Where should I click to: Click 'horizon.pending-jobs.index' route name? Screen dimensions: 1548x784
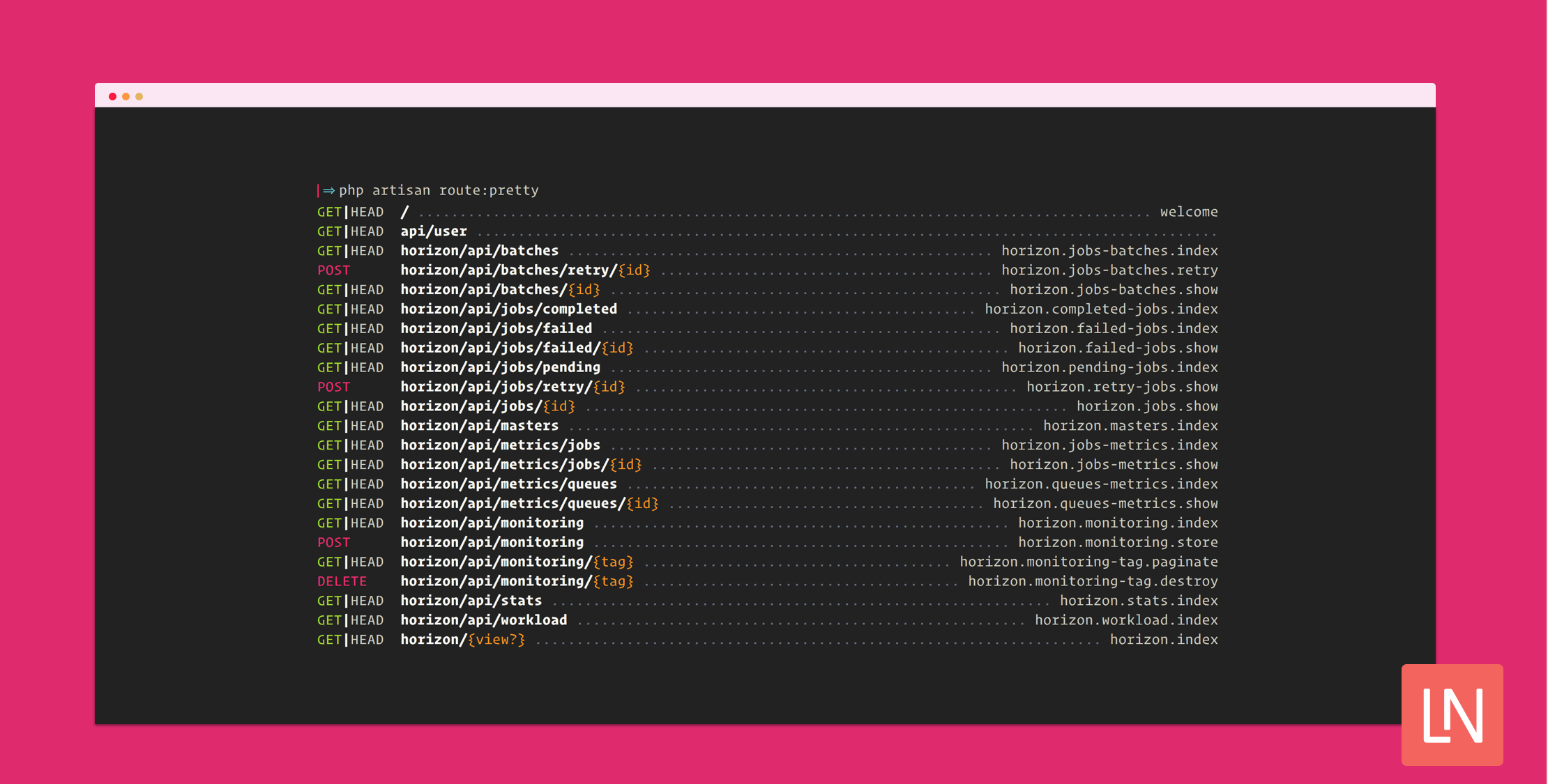(1109, 367)
